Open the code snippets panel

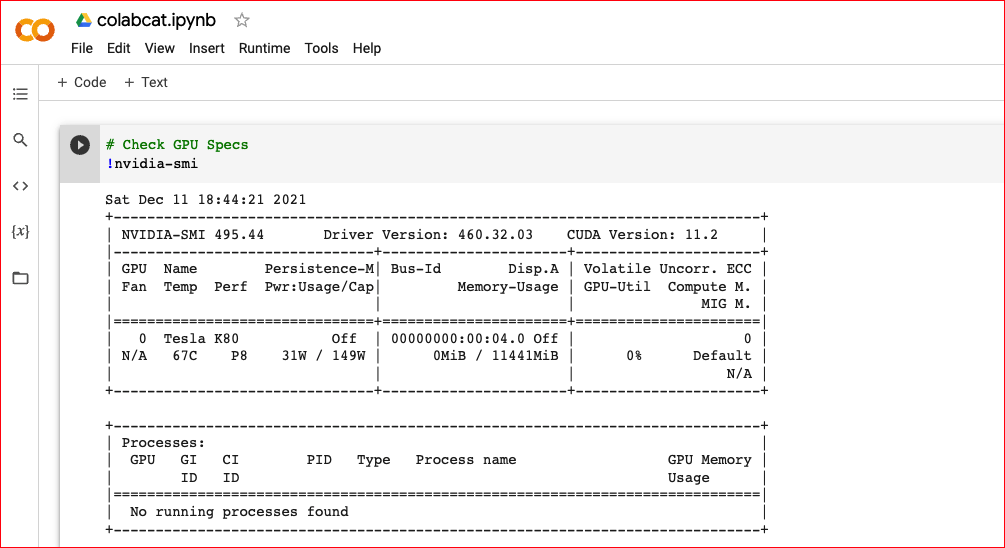[x=21, y=186]
